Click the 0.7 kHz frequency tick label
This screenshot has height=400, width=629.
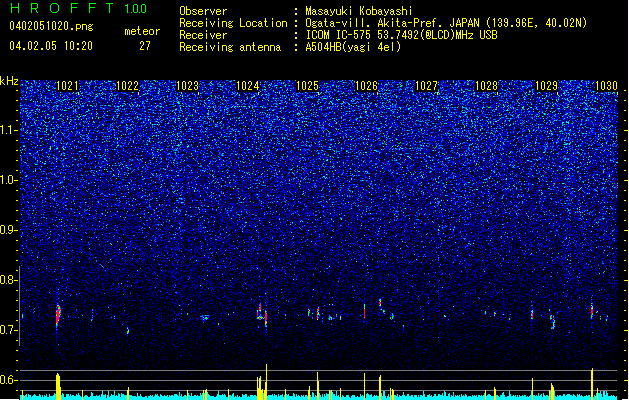9,330
